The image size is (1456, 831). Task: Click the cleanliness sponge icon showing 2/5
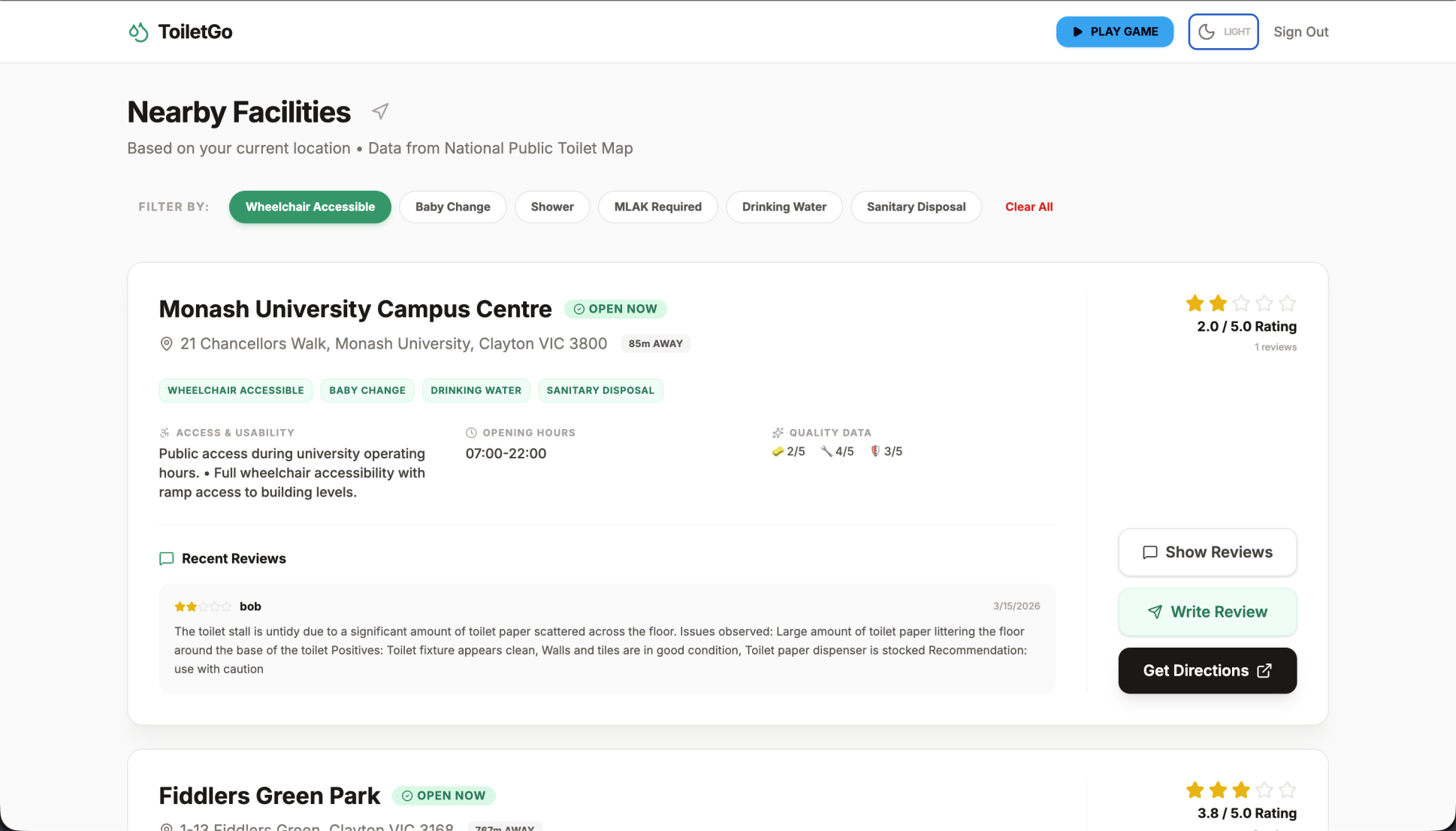point(778,452)
